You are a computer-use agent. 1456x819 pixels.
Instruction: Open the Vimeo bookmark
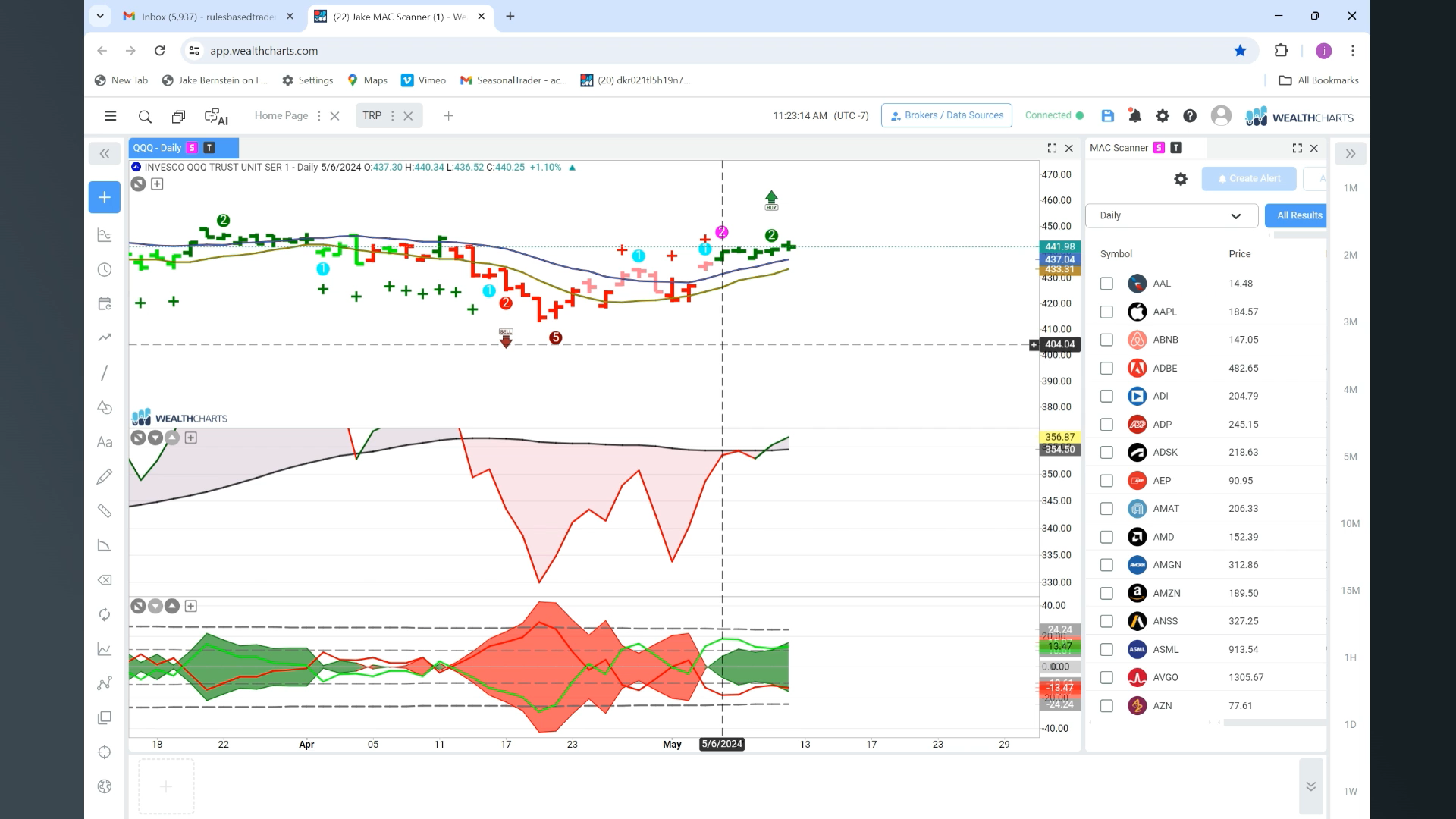point(423,80)
